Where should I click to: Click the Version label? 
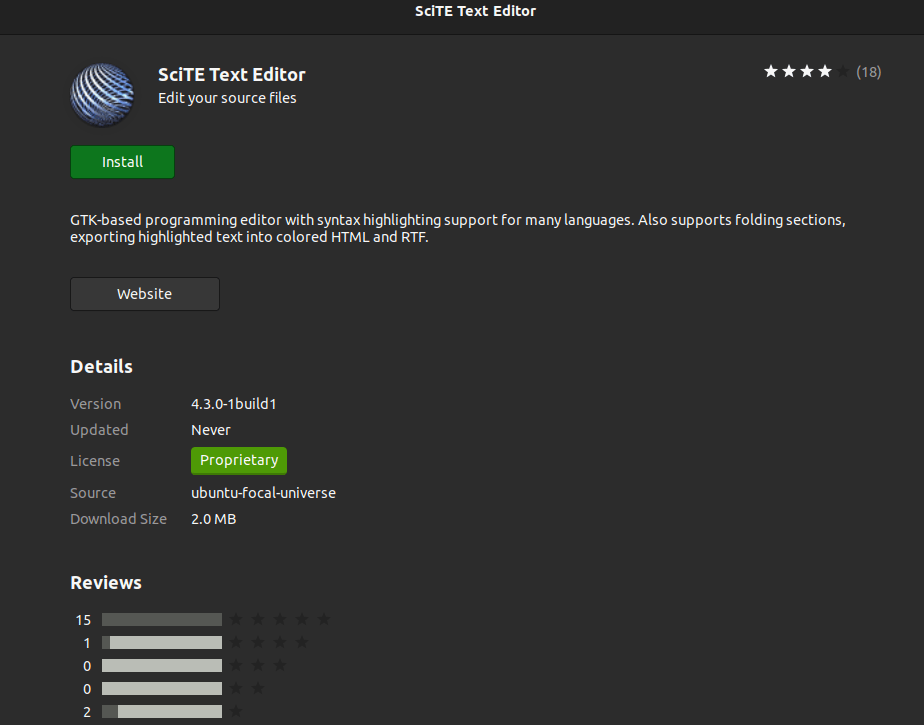tap(95, 404)
